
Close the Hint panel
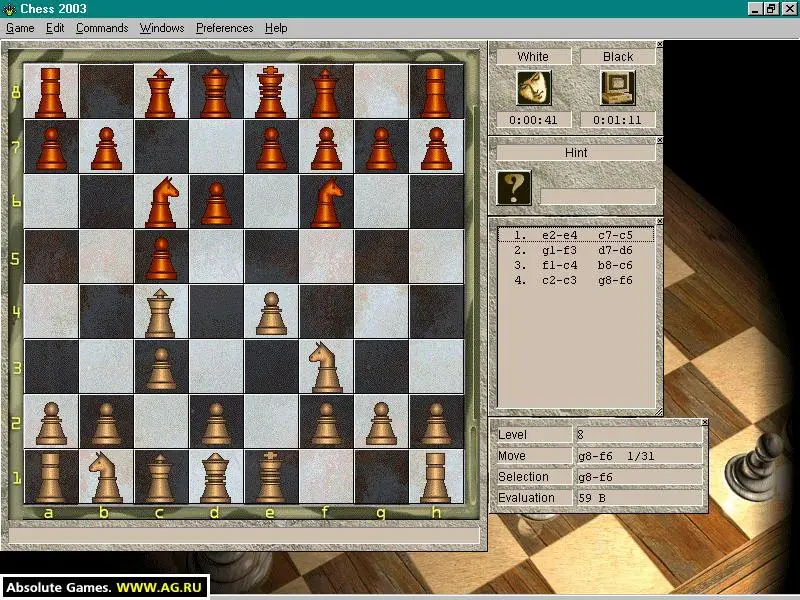pyautogui.click(x=659, y=140)
